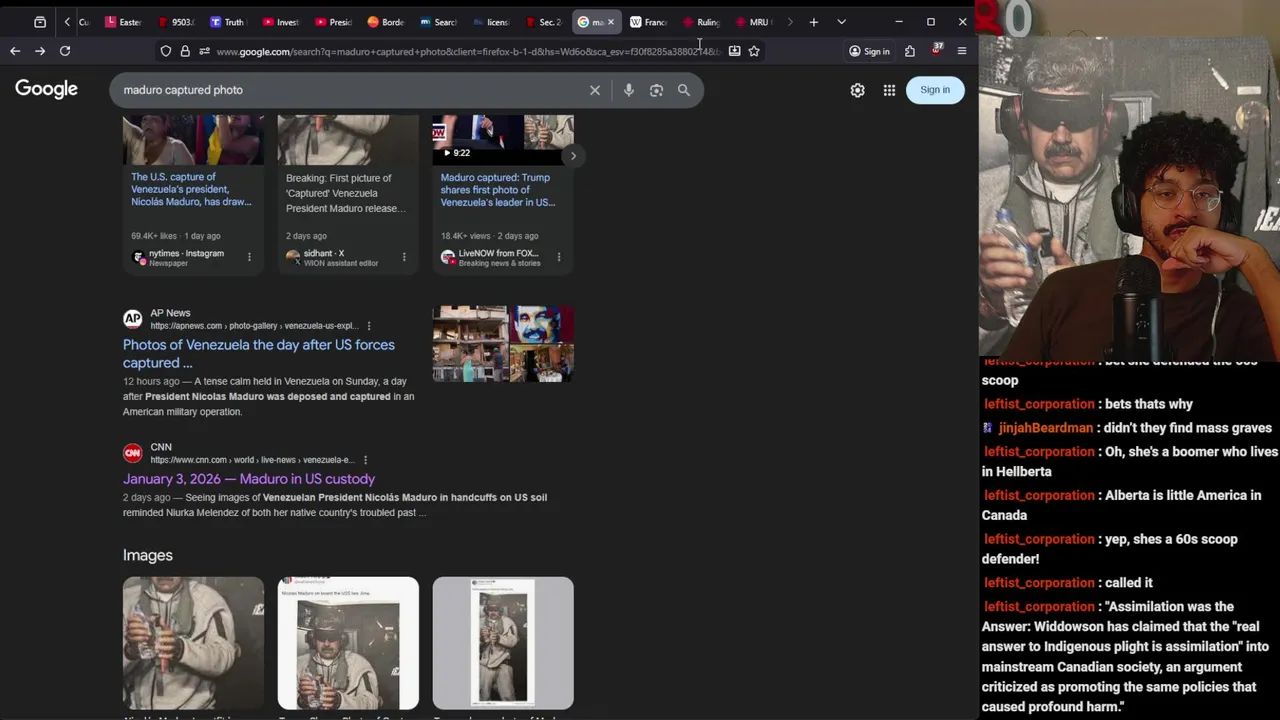Image resolution: width=1280 pixels, height=720 pixels.
Task: Click the red extension badge icon in toolbar
Action: (937, 50)
